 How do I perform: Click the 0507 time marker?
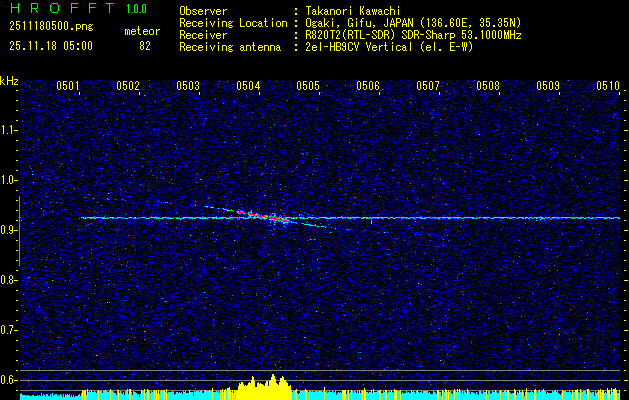pyautogui.click(x=428, y=85)
